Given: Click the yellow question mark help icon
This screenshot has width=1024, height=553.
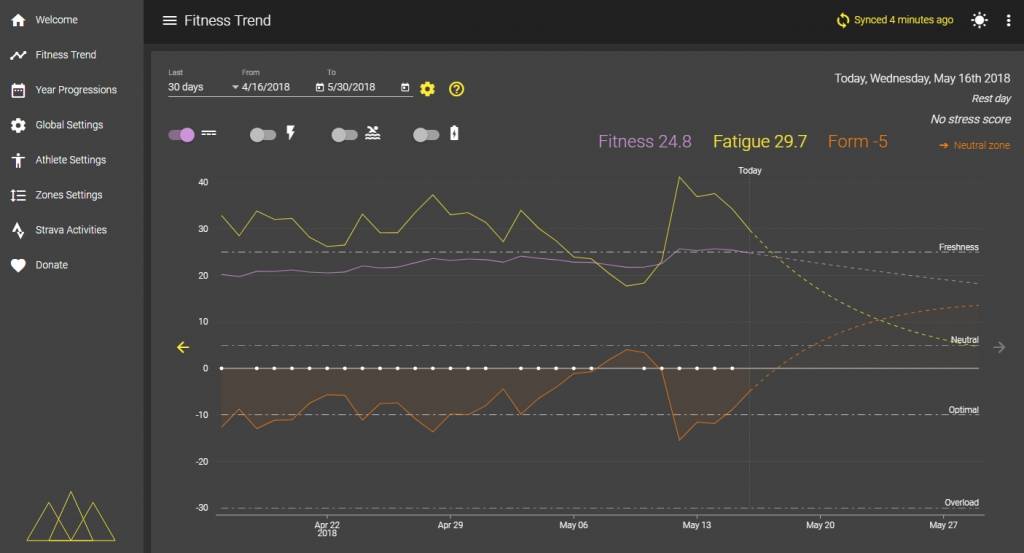Looking at the screenshot, I should pos(456,89).
